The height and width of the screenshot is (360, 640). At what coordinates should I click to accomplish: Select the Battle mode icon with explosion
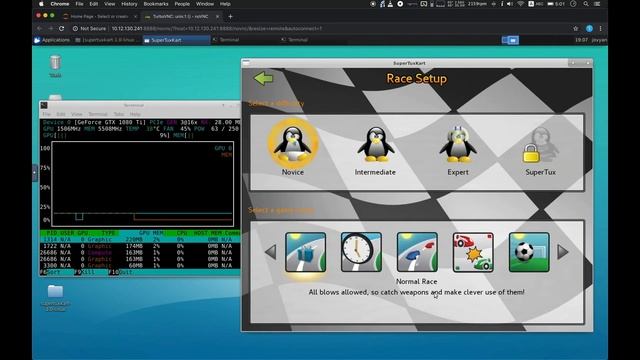473,252
